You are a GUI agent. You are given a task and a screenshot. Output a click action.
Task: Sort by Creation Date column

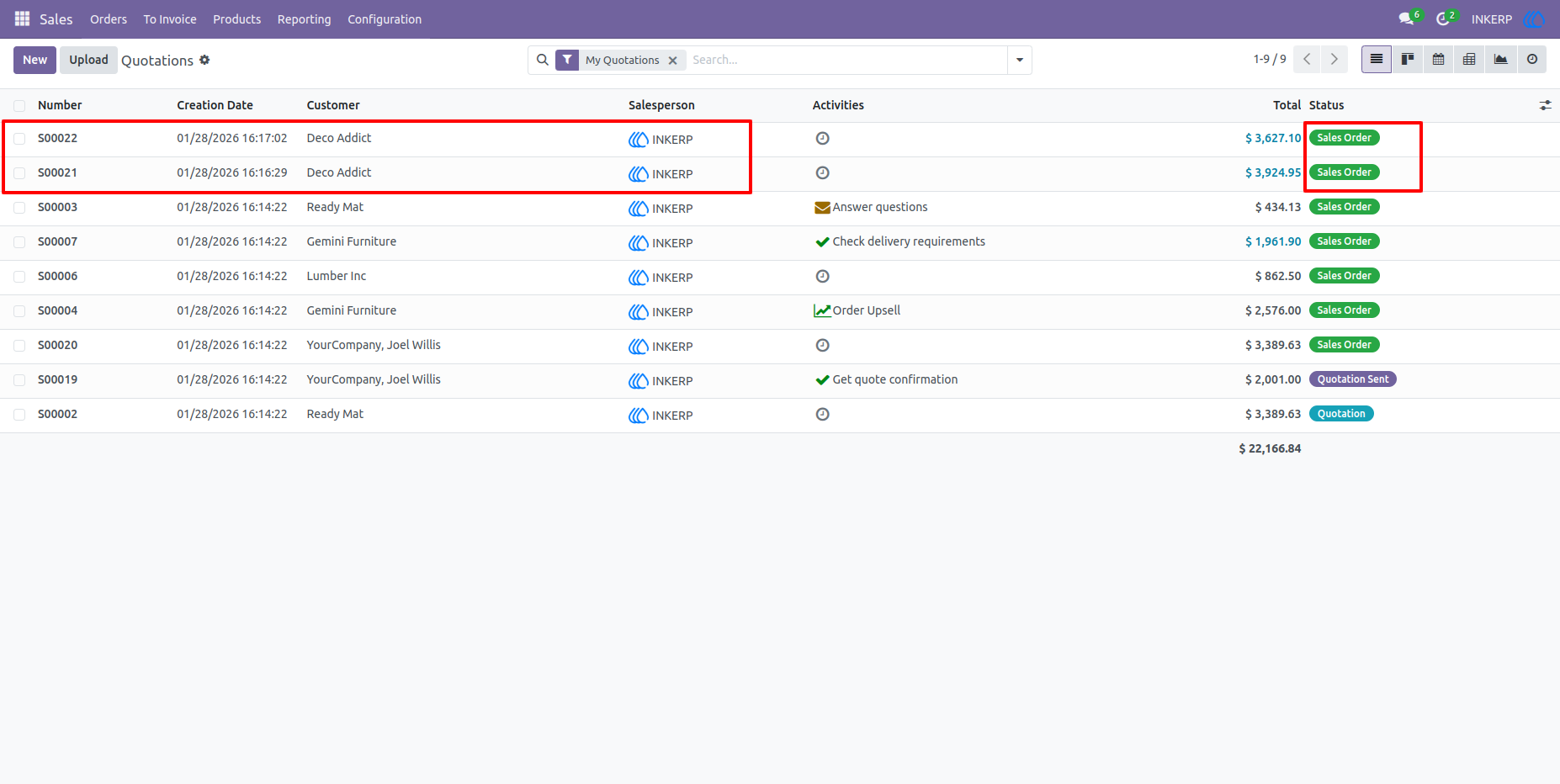coord(215,105)
